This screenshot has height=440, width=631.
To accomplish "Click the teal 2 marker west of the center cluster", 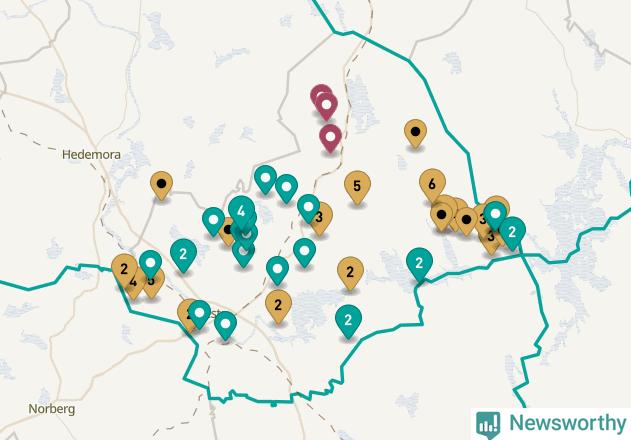I will point(184,254).
